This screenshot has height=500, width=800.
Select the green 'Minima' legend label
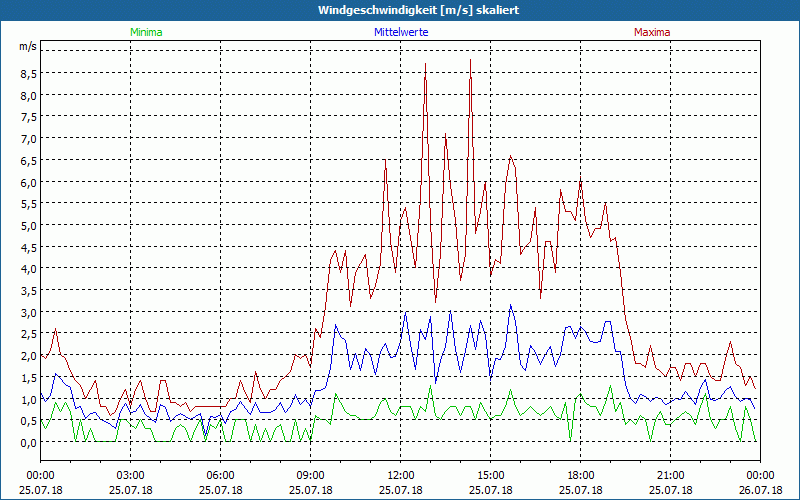(x=146, y=32)
